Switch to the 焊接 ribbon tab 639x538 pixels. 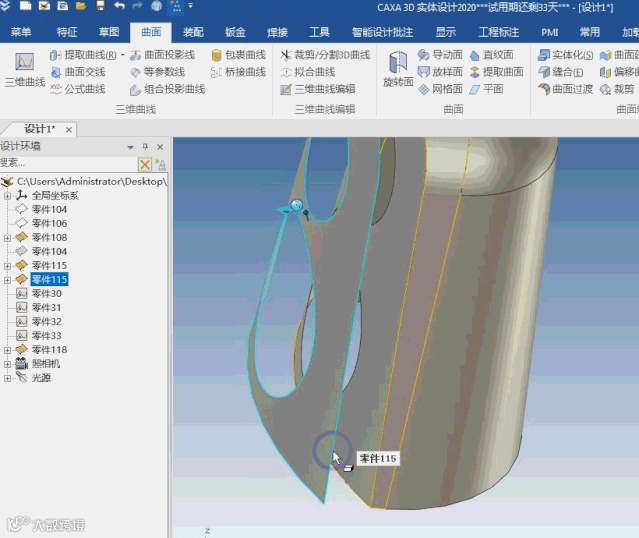pyautogui.click(x=277, y=32)
